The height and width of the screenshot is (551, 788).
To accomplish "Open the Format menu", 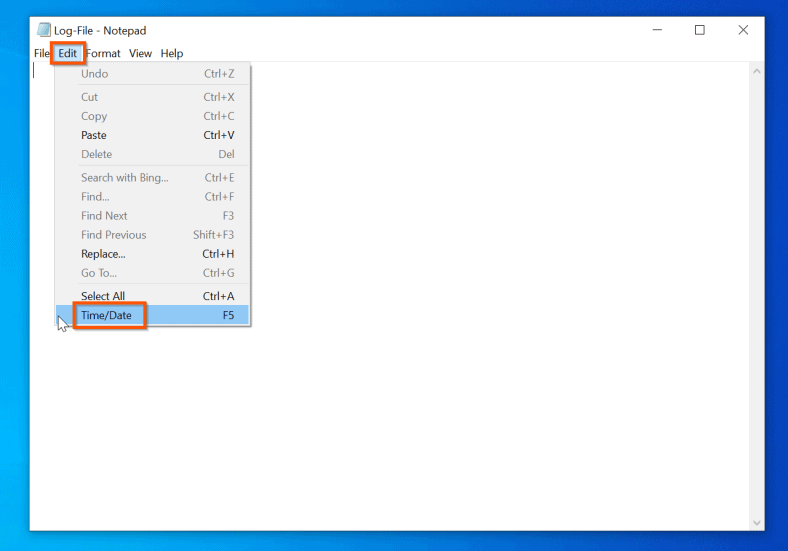I will coord(103,53).
